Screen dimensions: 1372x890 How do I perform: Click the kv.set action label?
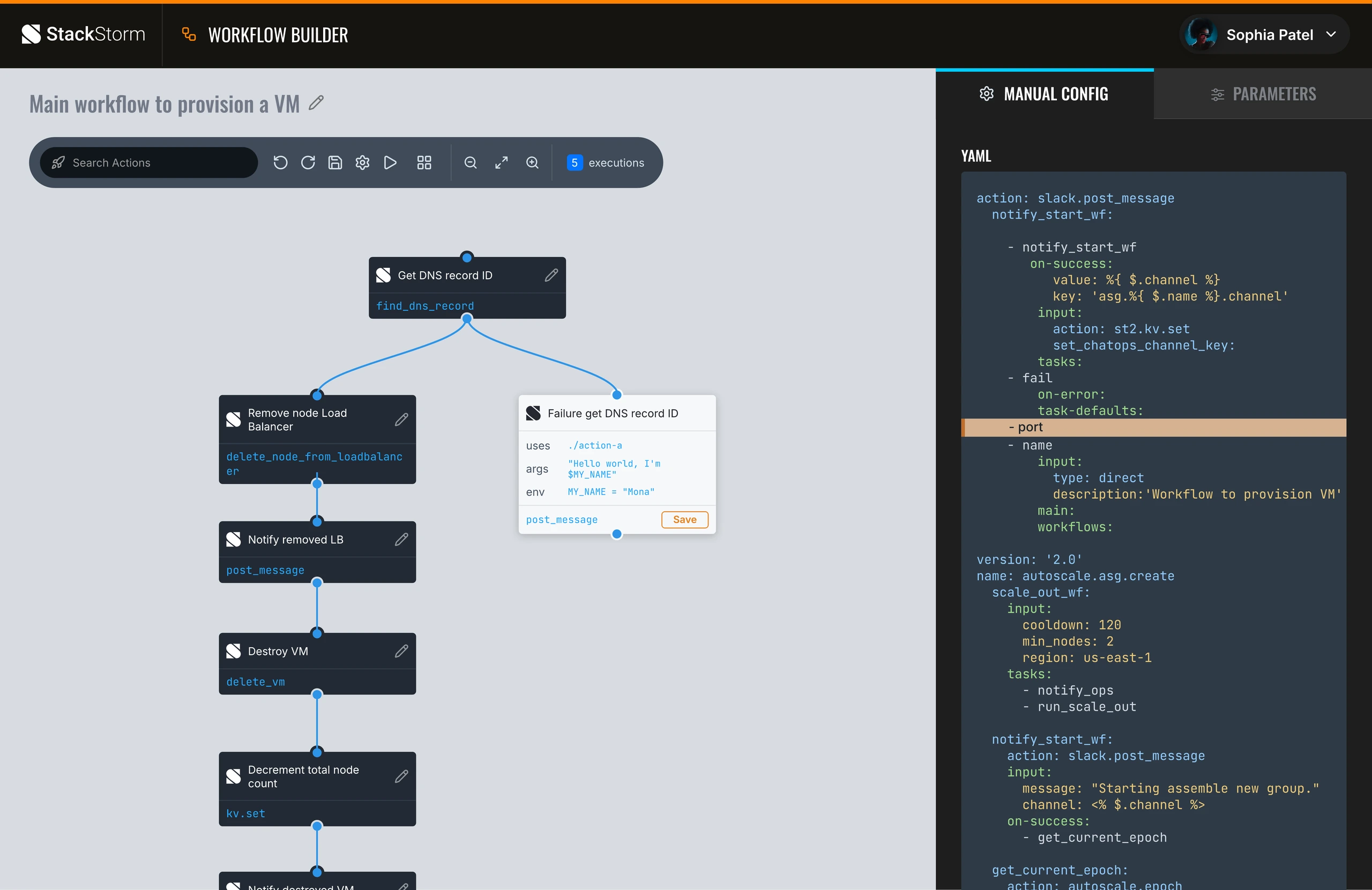click(245, 813)
